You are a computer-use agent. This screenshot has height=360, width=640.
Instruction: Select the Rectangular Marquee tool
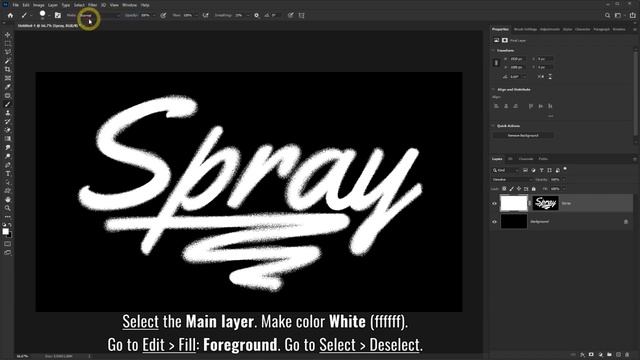[x=7, y=43]
